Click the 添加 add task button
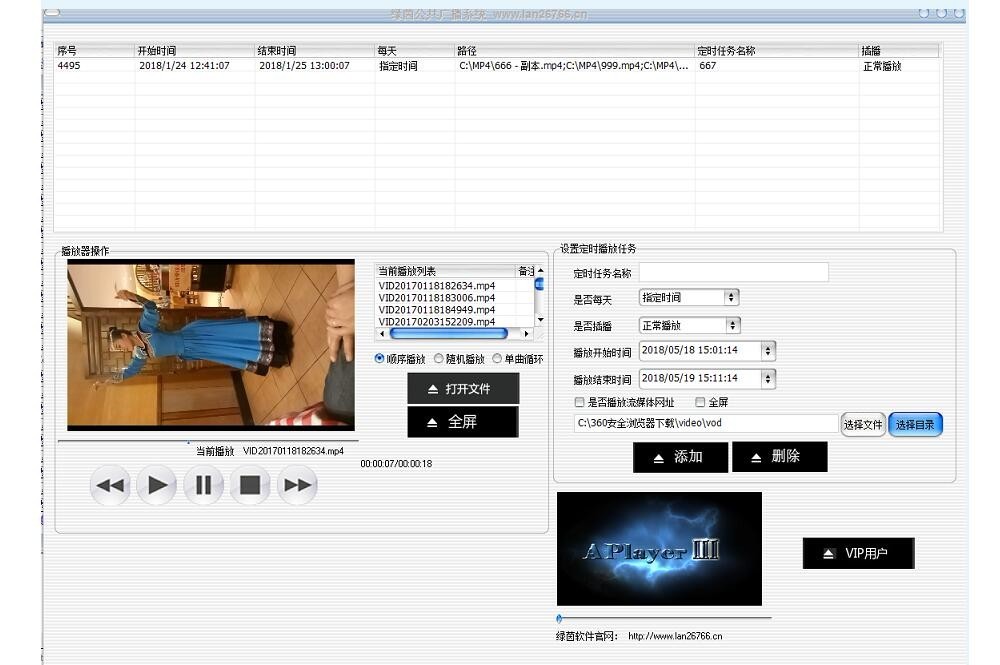 [x=678, y=457]
